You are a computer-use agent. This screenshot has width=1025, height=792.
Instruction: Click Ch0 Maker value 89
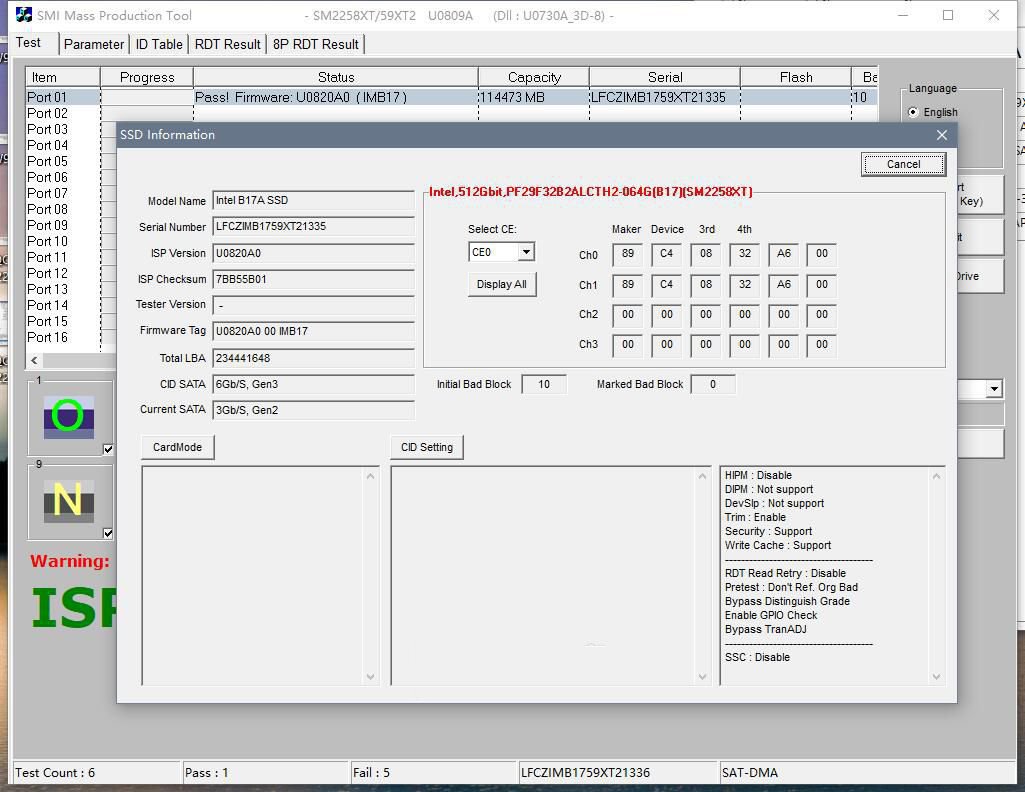click(x=628, y=254)
